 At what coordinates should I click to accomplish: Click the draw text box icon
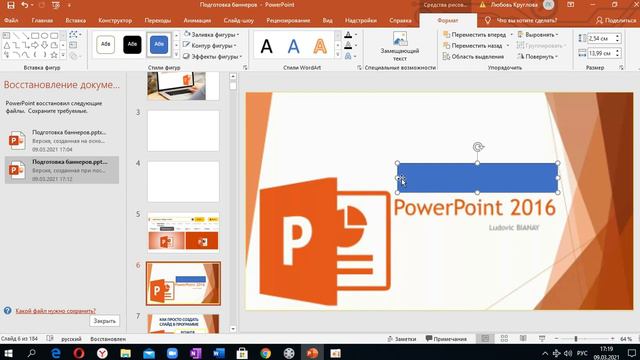[x=73, y=45]
